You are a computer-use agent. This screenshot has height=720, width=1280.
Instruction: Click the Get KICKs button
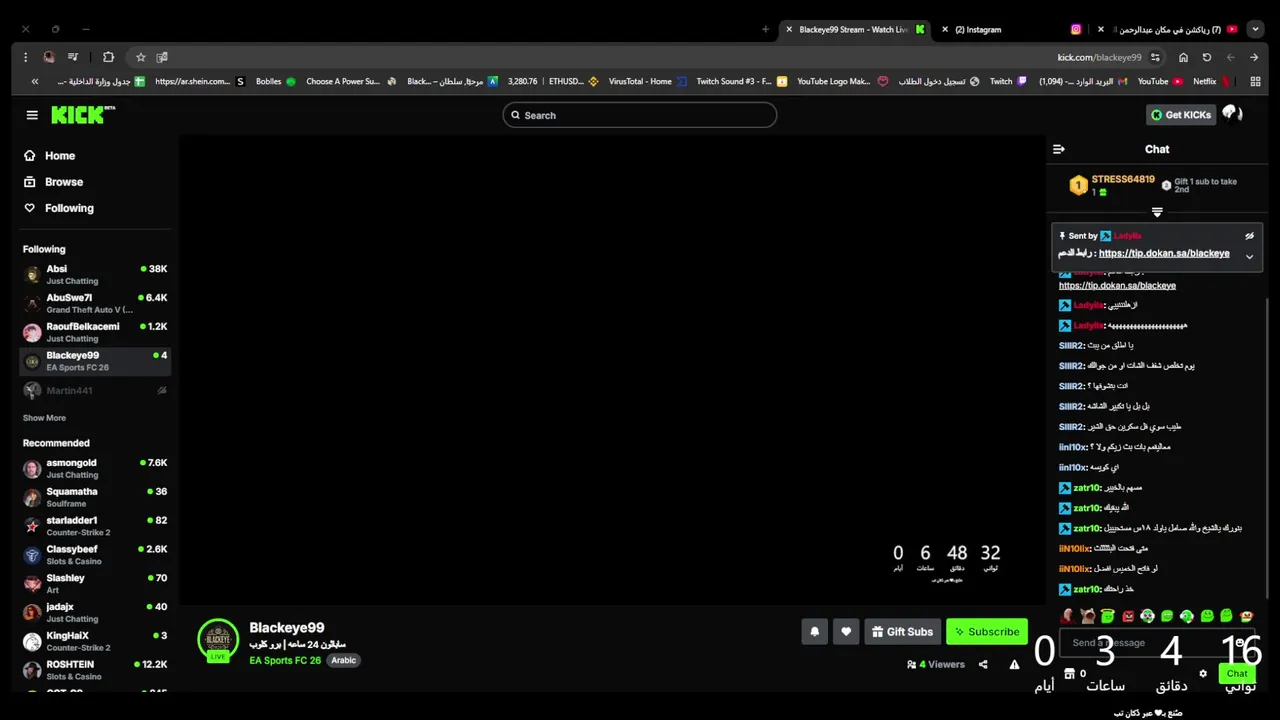(x=1180, y=115)
